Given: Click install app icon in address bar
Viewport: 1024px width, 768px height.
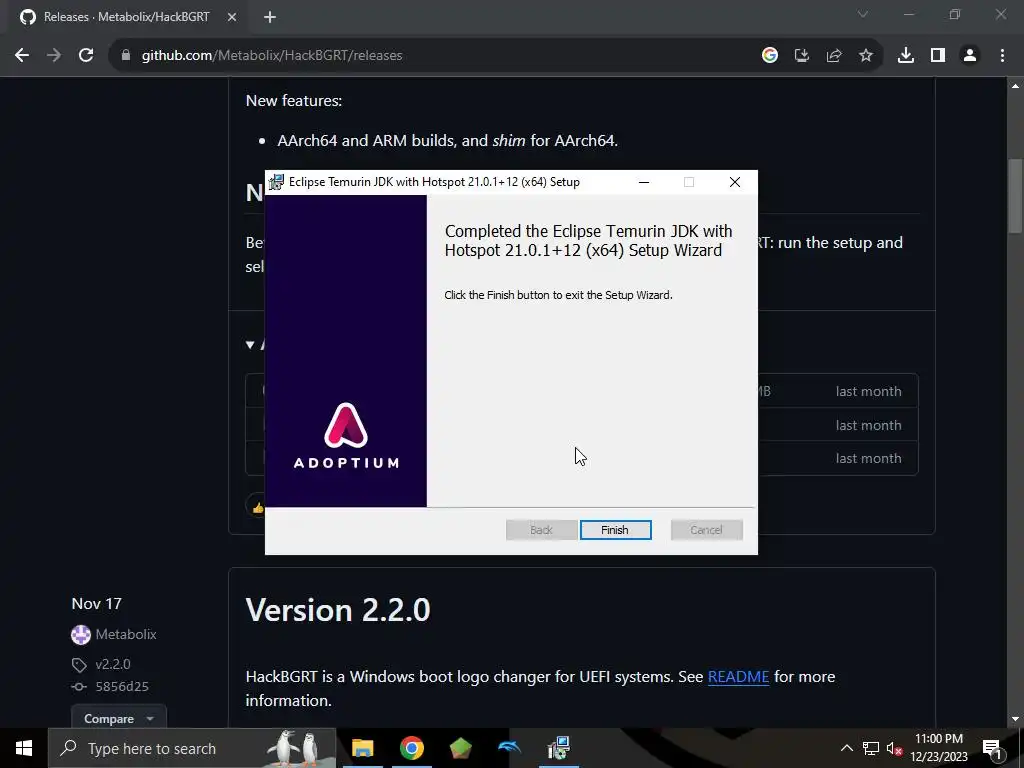Looking at the screenshot, I should 802,56.
